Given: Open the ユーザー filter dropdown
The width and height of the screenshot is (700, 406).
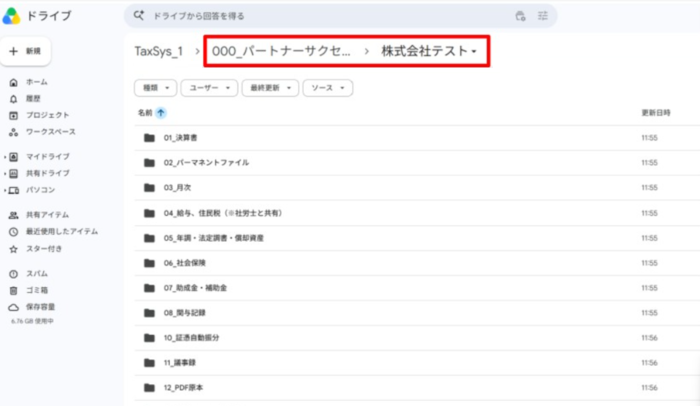Looking at the screenshot, I should [x=209, y=88].
